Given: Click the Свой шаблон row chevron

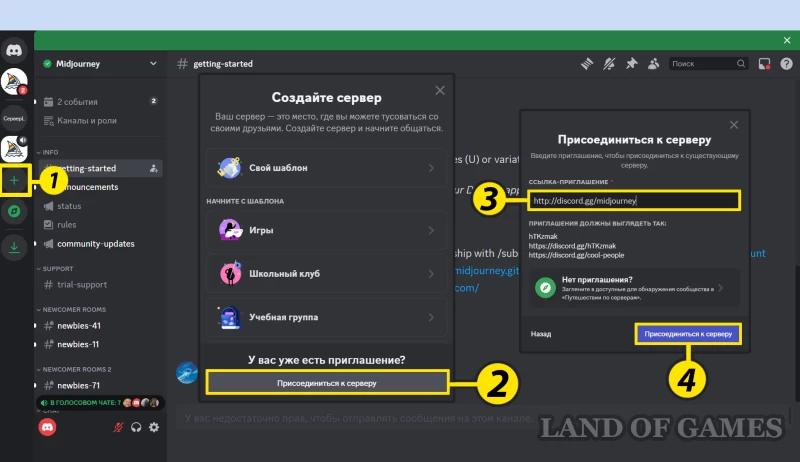Looking at the screenshot, I should coord(431,168).
